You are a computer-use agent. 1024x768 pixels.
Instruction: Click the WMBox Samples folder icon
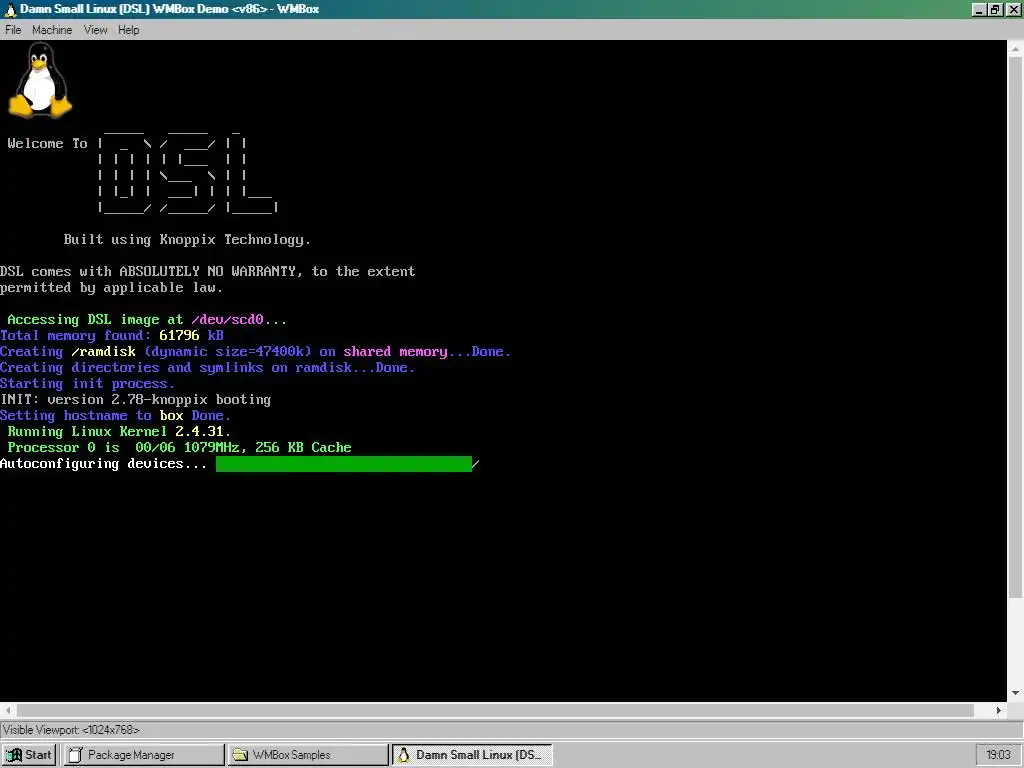(240, 755)
